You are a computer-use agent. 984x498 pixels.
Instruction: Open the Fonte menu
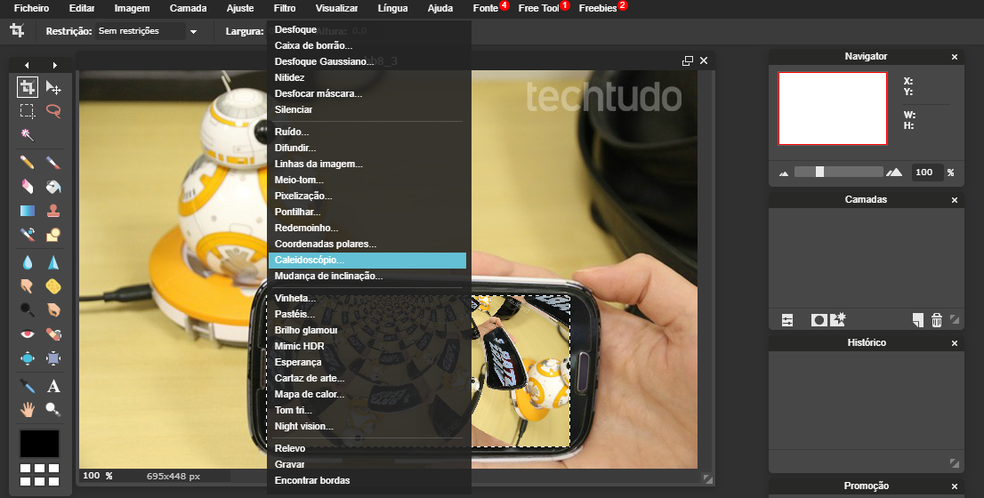coord(486,8)
